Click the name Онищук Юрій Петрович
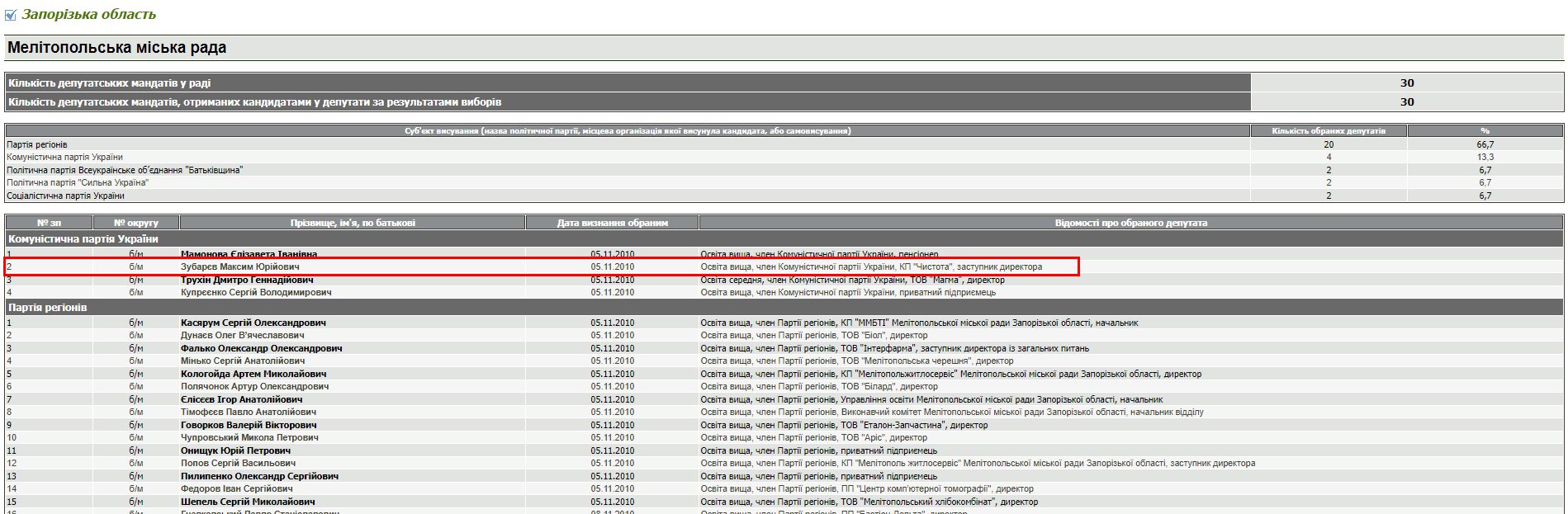 coord(235,450)
